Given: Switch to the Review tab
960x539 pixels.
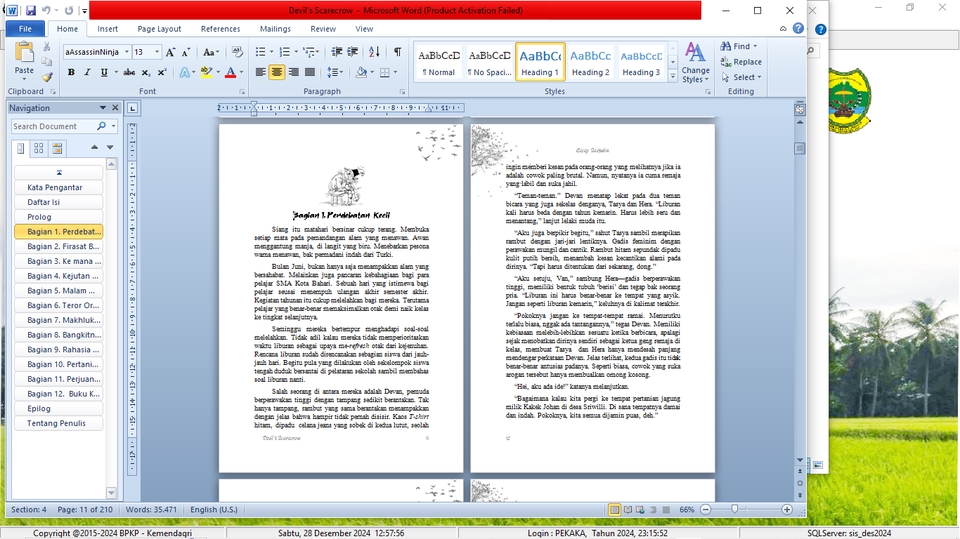Looking at the screenshot, I should click(x=323, y=29).
